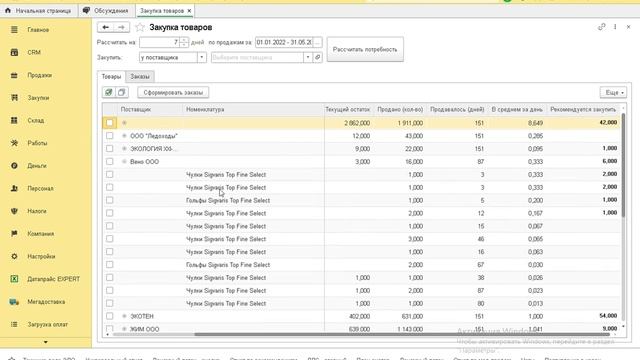Open the Еще dropdown menu
This screenshot has width=640, height=360.
tap(613, 93)
